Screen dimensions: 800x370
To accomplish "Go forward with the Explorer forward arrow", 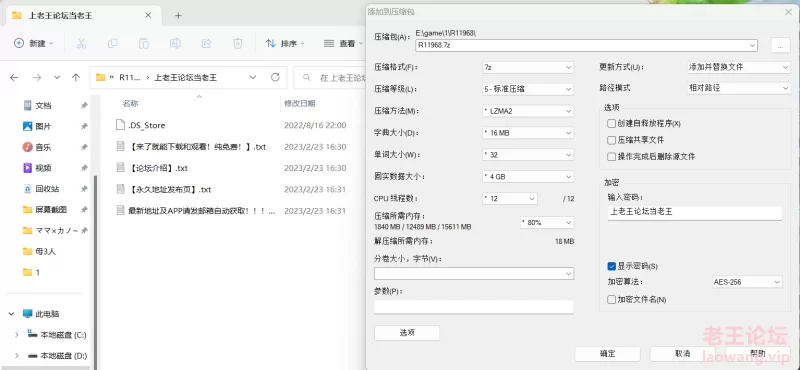I will coord(37,78).
